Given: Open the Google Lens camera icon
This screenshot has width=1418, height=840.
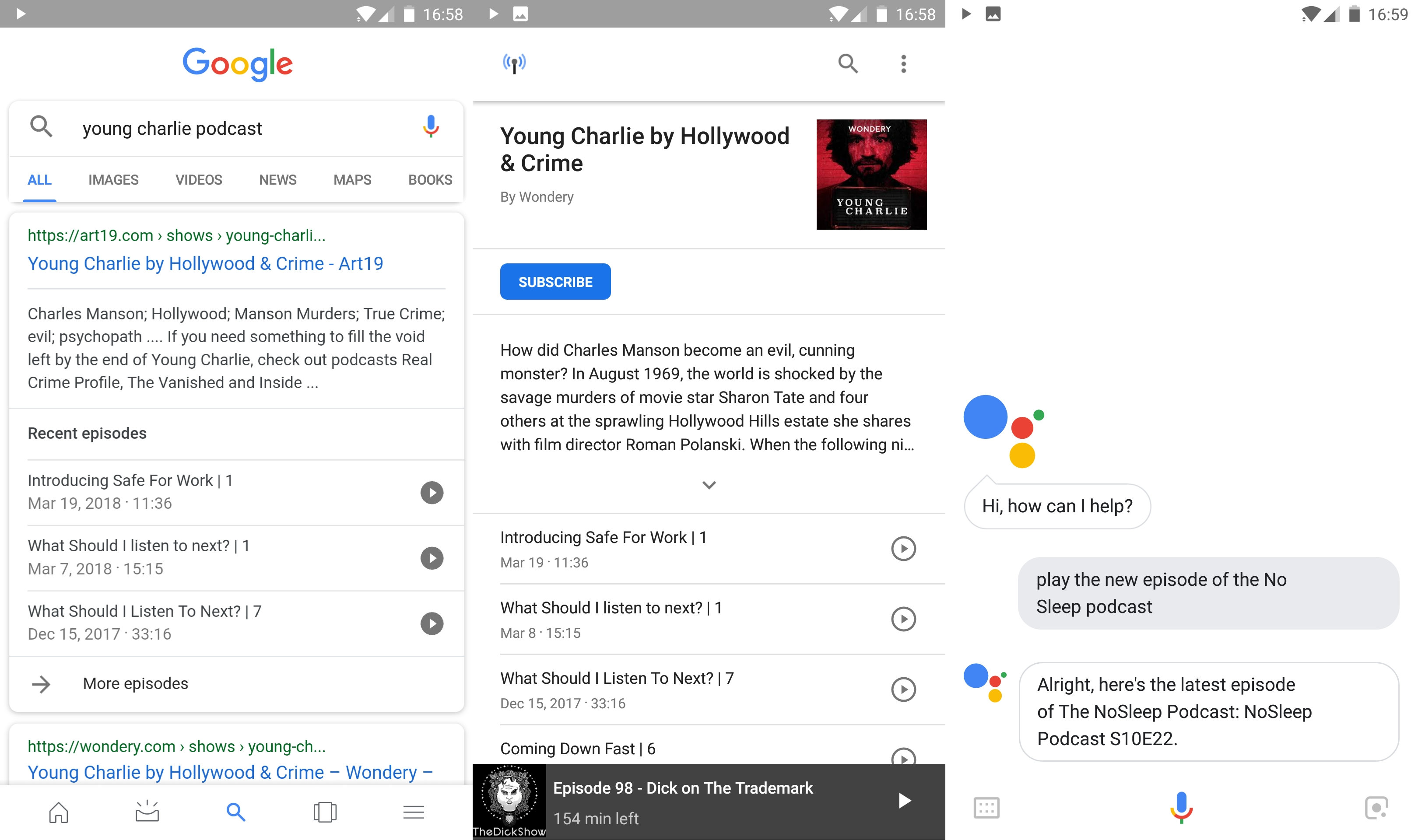Looking at the screenshot, I should point(1376,808).
